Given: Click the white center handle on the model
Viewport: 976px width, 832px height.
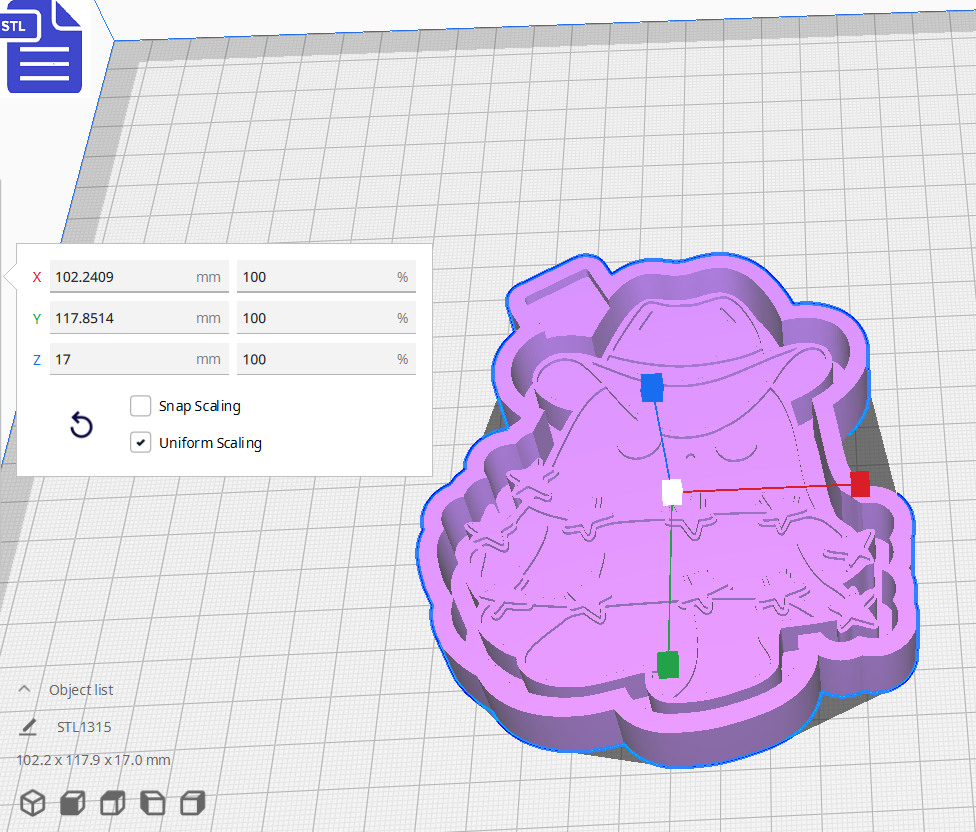Looking at the screenshot, I should coord(671,491).
